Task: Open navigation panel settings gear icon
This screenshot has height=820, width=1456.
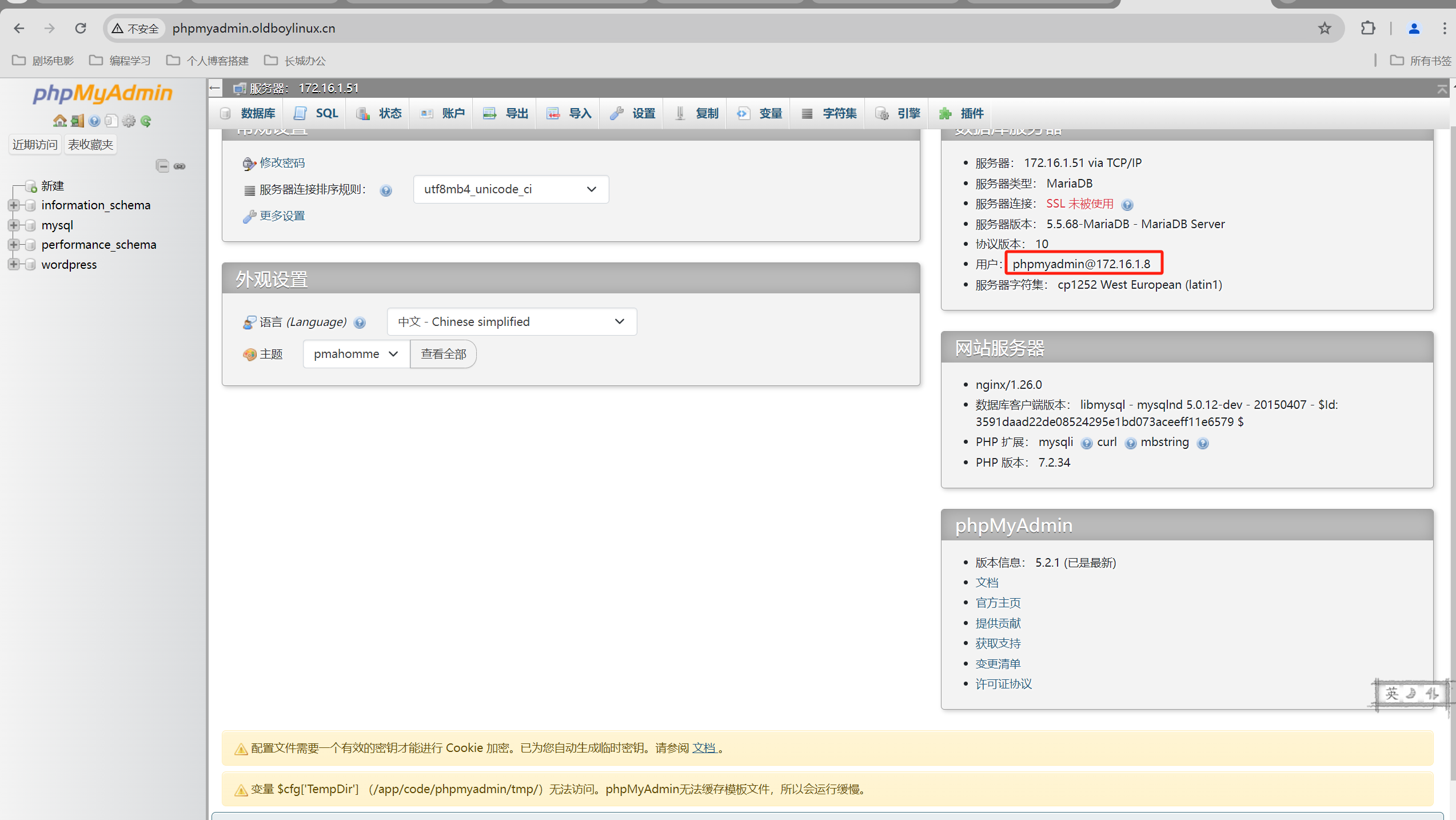Action: 129,121
